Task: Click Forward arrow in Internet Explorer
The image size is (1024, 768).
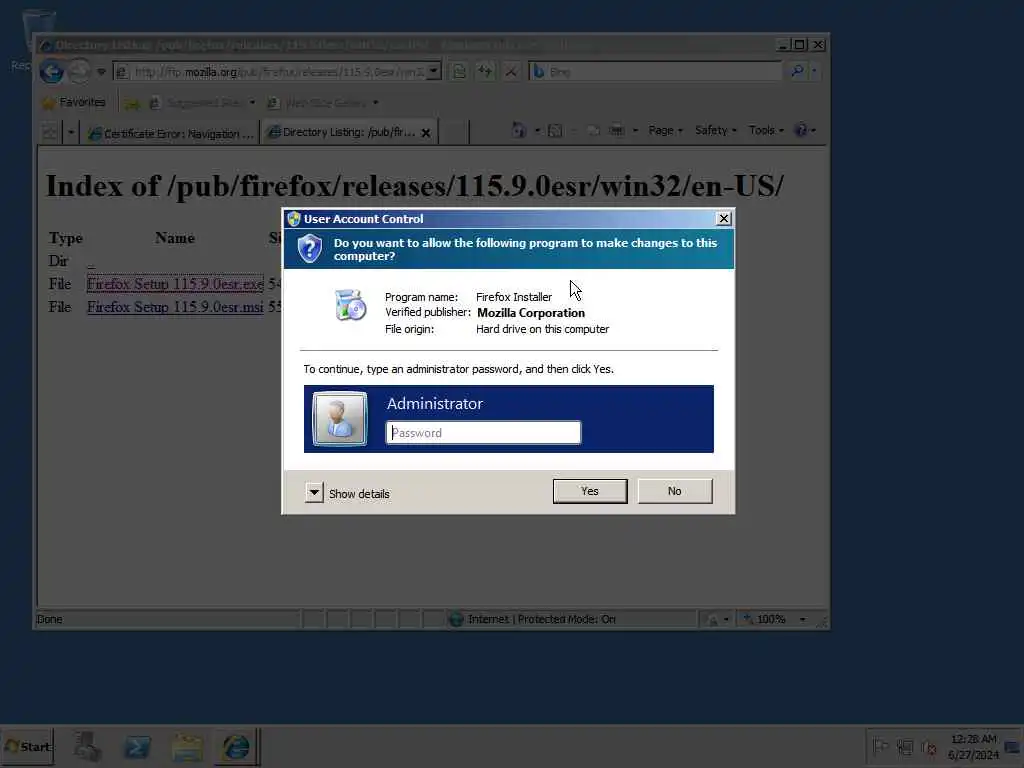Action: click(x=79, y=71)
